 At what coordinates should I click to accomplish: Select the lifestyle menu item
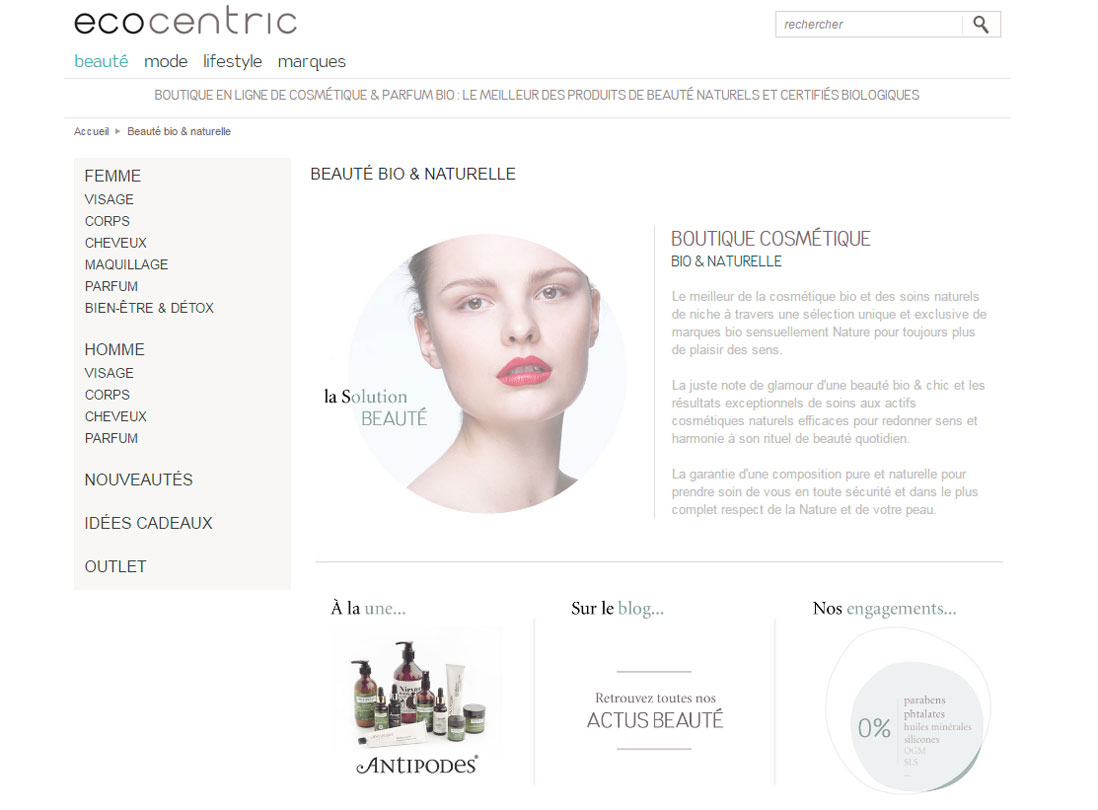232,62
